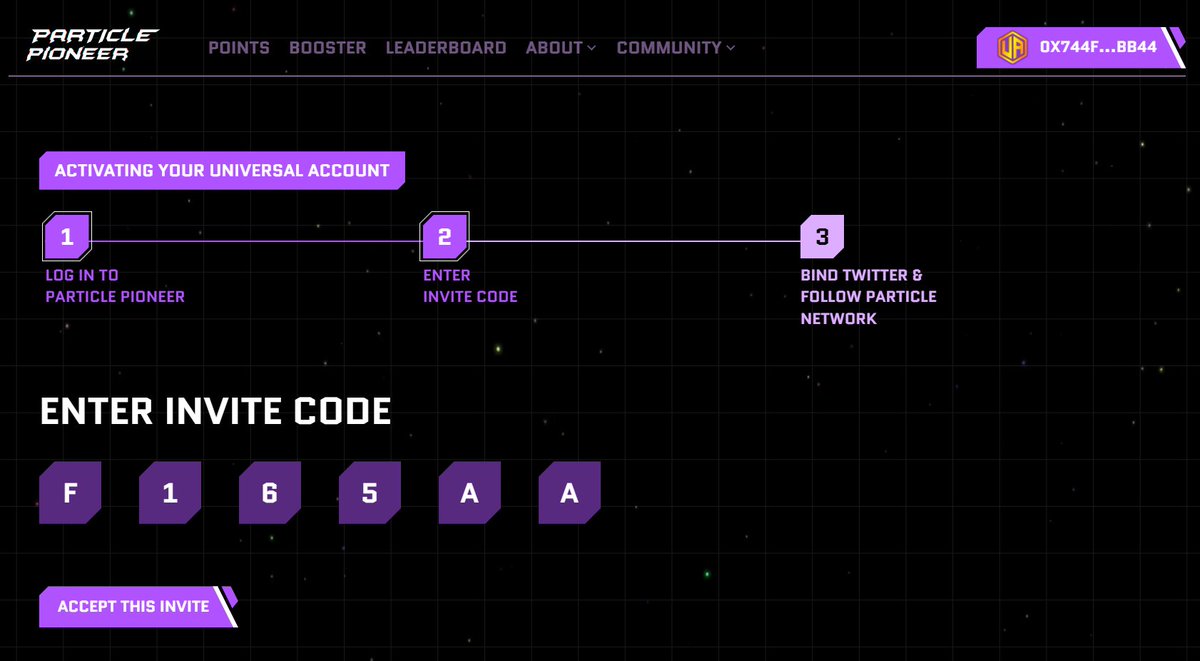Image resolution: width=1200 pixels, height=661 pixels.
Task: Focus the invite code box containing 1
Action: [x=170, y=493]
